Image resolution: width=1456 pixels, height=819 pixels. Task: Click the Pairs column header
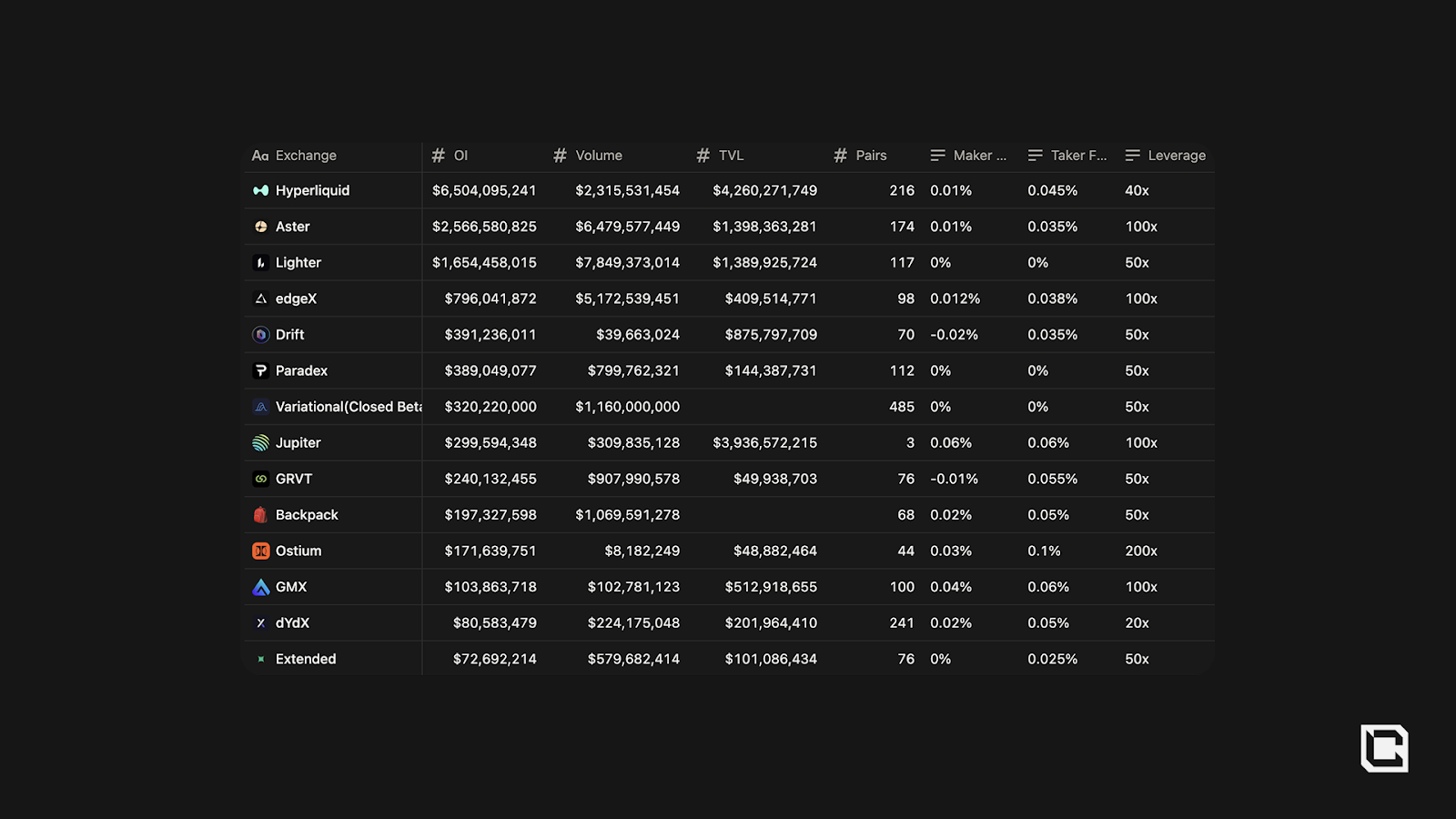(870, 156)
